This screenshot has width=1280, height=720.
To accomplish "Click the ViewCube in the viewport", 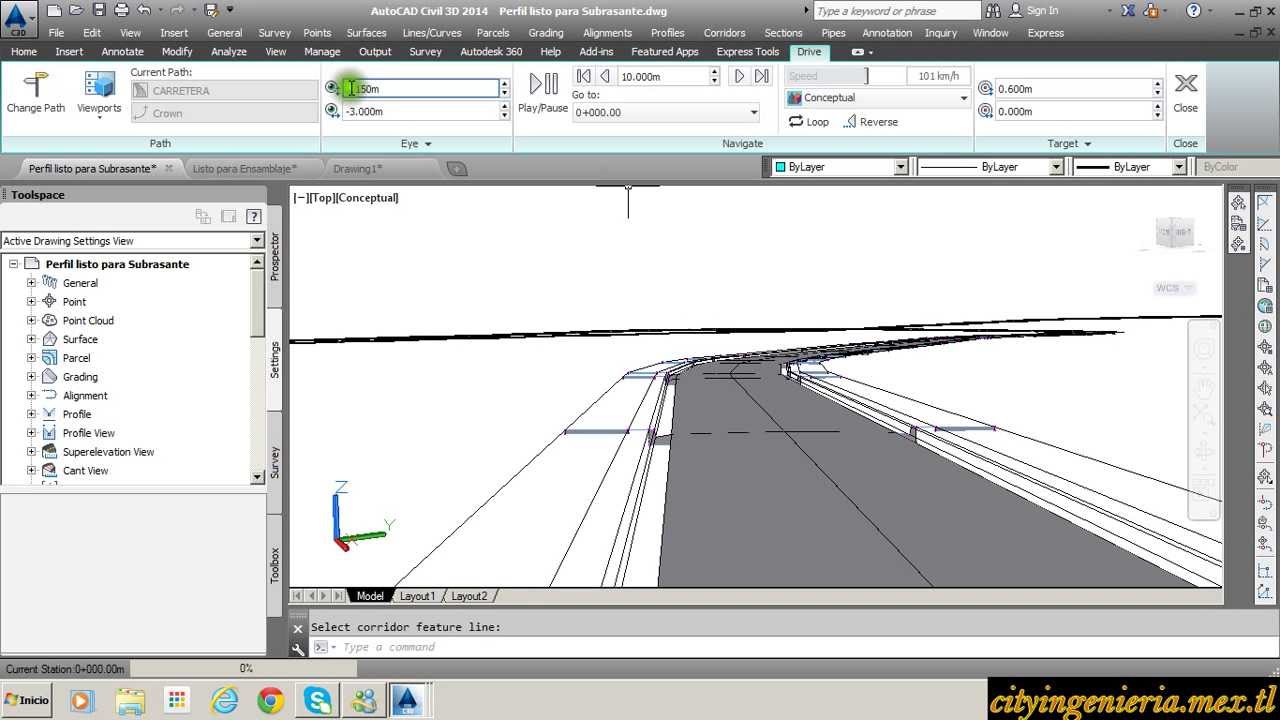I will [1174, 233].
